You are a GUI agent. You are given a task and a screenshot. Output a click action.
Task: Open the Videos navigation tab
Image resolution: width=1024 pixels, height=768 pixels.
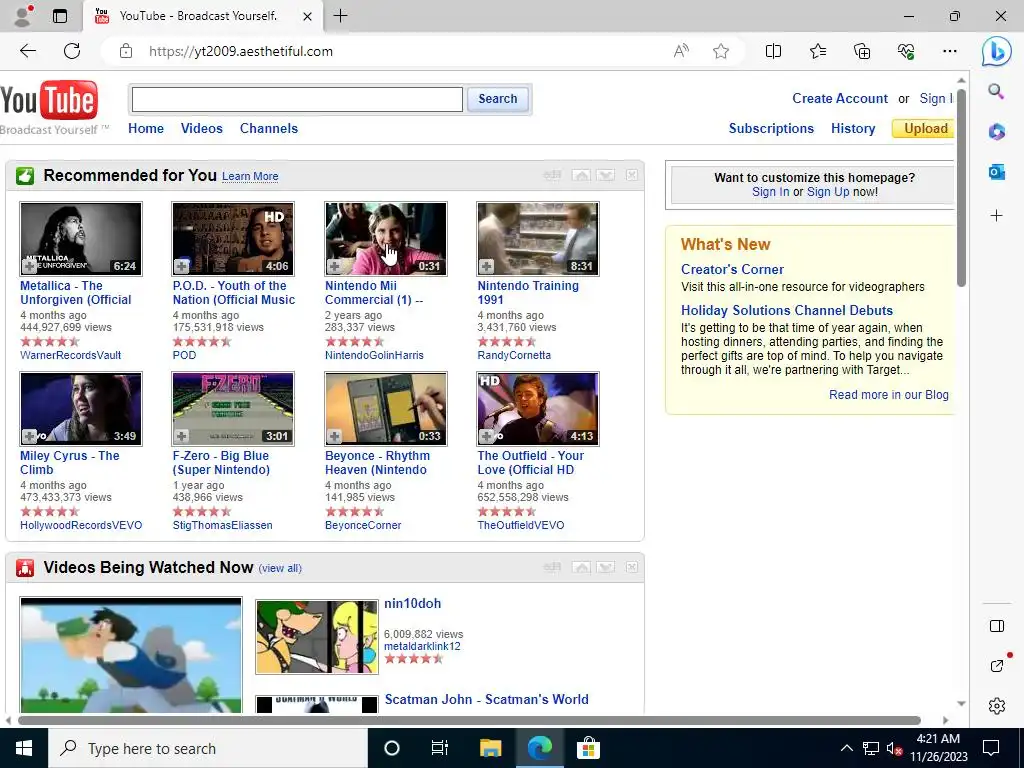click(x=202, y=129)
